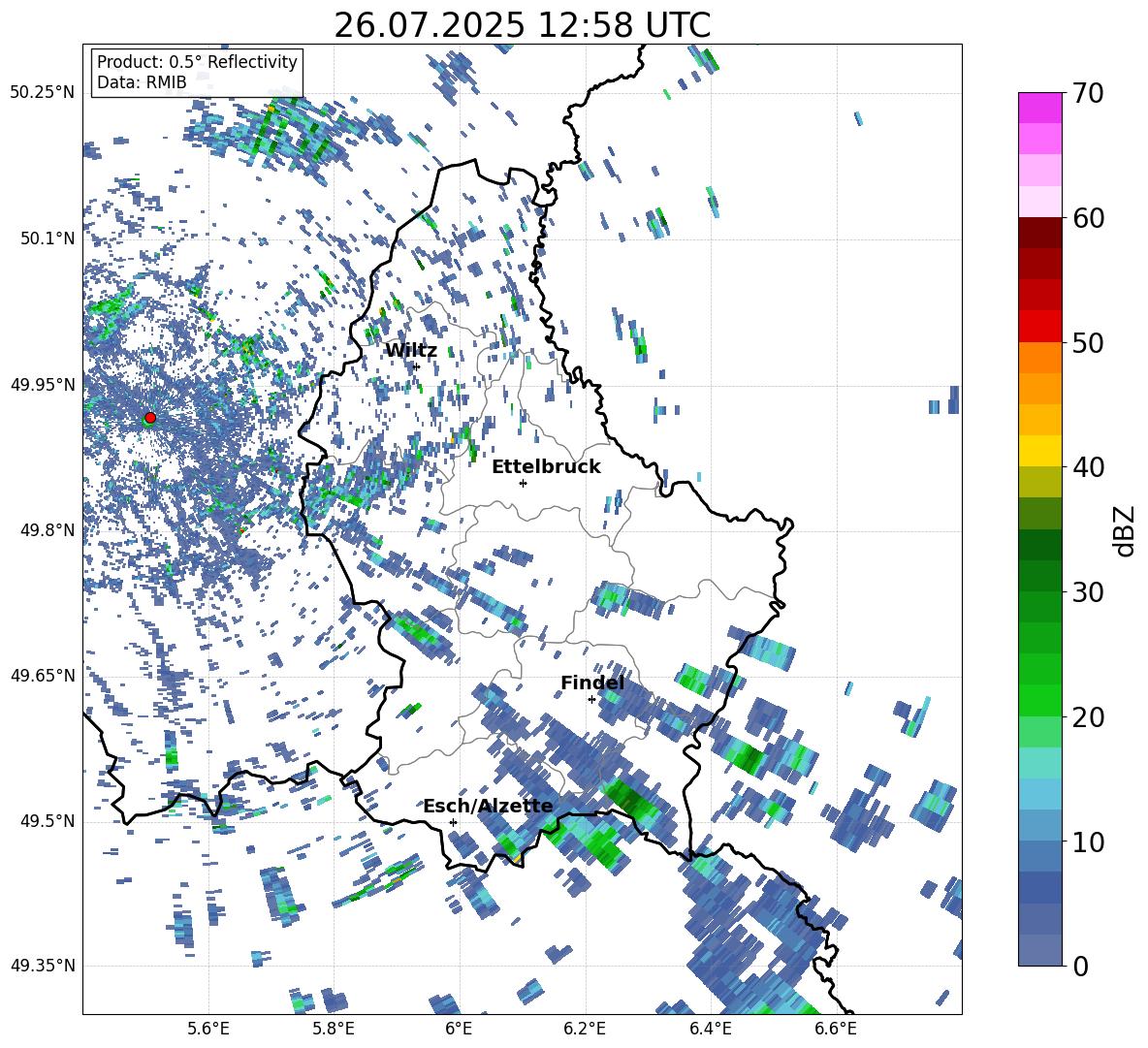Click the dBZ colorbar label

coord(1125,530)
